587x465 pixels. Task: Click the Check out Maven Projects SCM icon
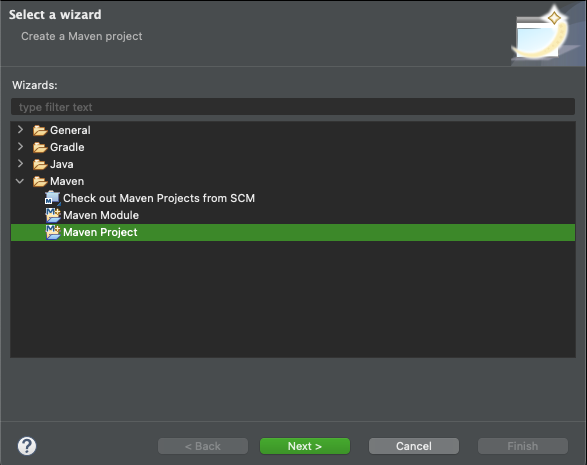[x=52, y=198]
